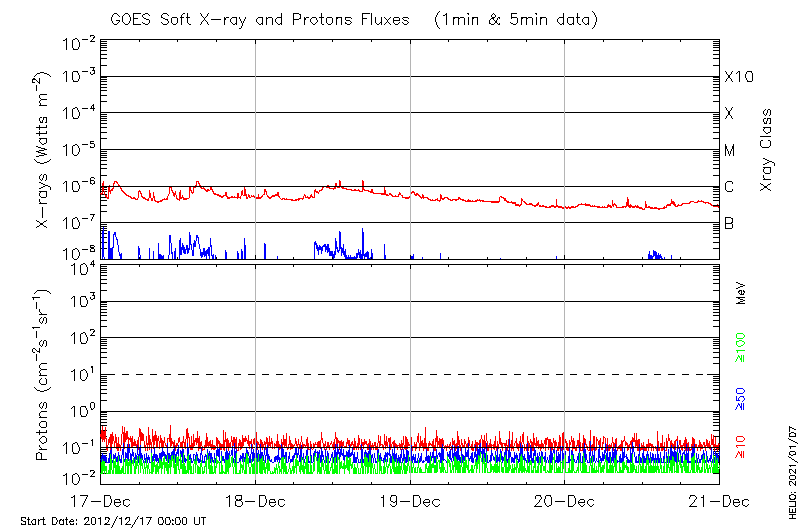Select the M X-ray class label
Image resolution: width=800 pixels, height=530 pixels.
(x=730, y=151)
